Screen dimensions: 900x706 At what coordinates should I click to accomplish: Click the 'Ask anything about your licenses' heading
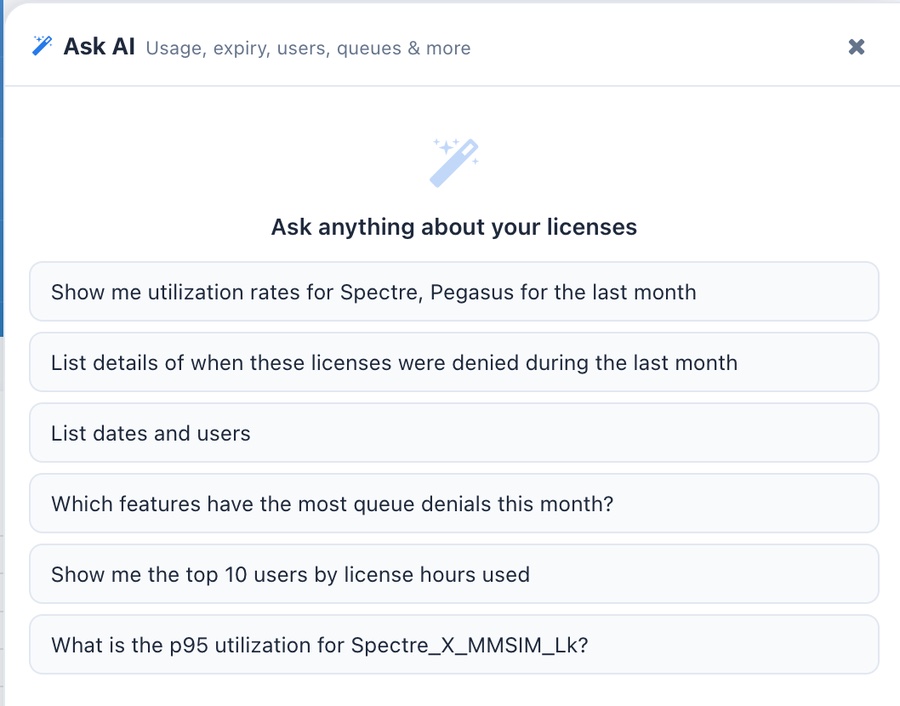[454, 227]
